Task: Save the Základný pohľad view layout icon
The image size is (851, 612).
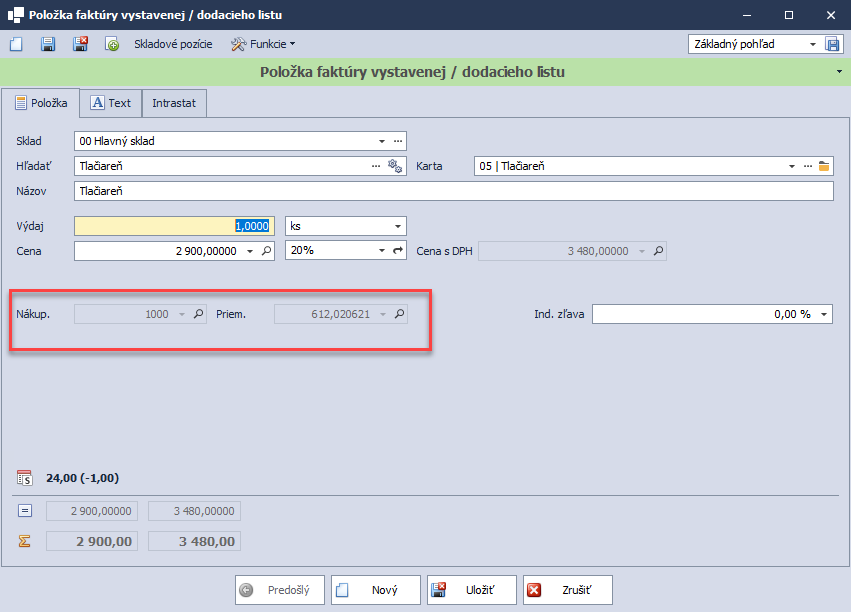Action: tap(833, 44)
